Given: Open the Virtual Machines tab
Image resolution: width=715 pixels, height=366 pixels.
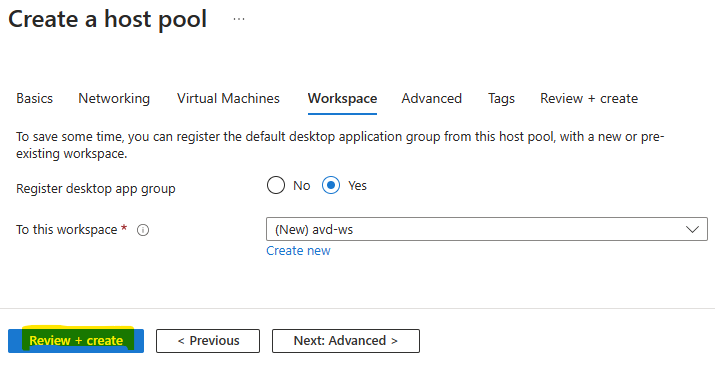Looking at the screenshot, I should pos(228,98).
